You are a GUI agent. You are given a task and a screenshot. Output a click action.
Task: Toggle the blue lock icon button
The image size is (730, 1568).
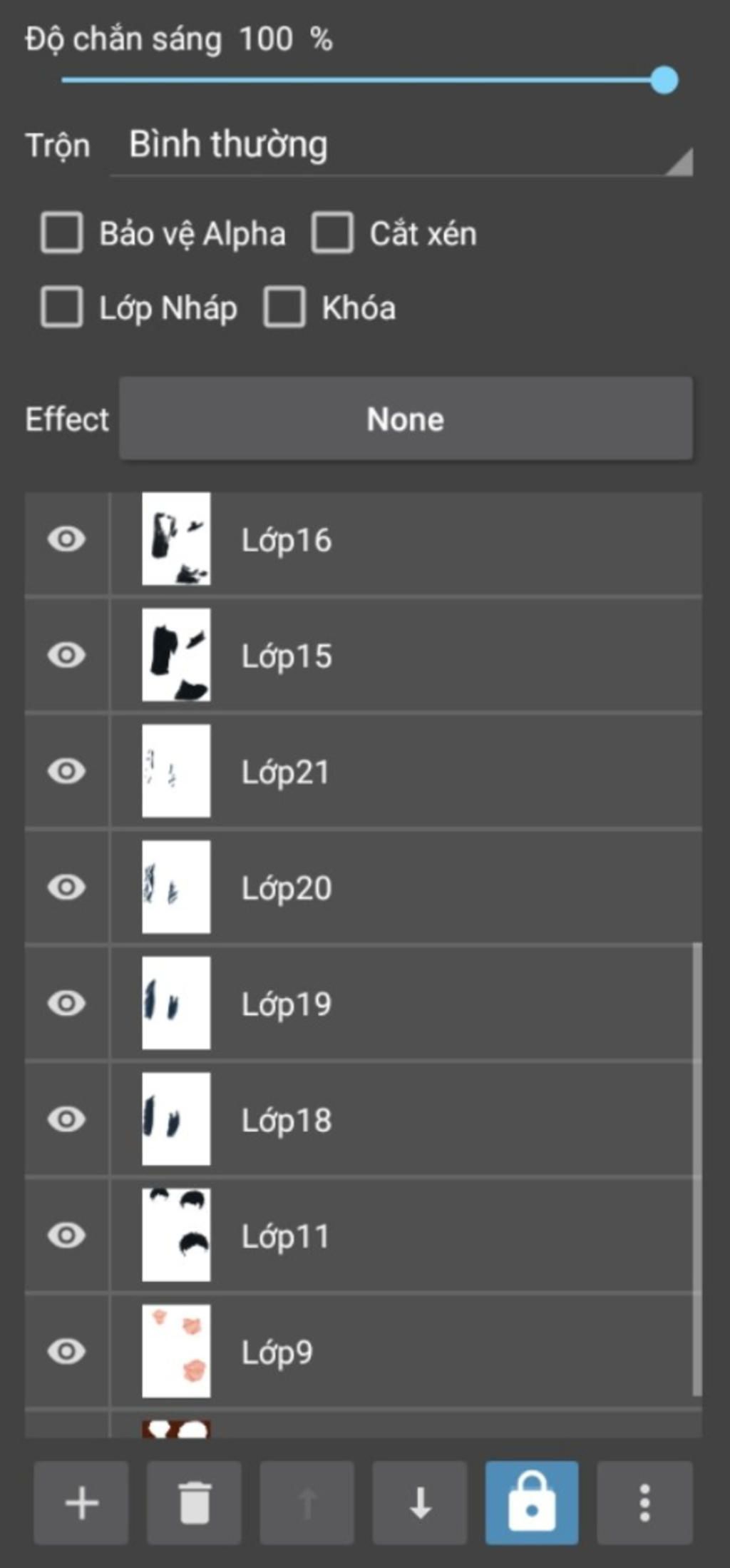click(x=532, y=1502)
